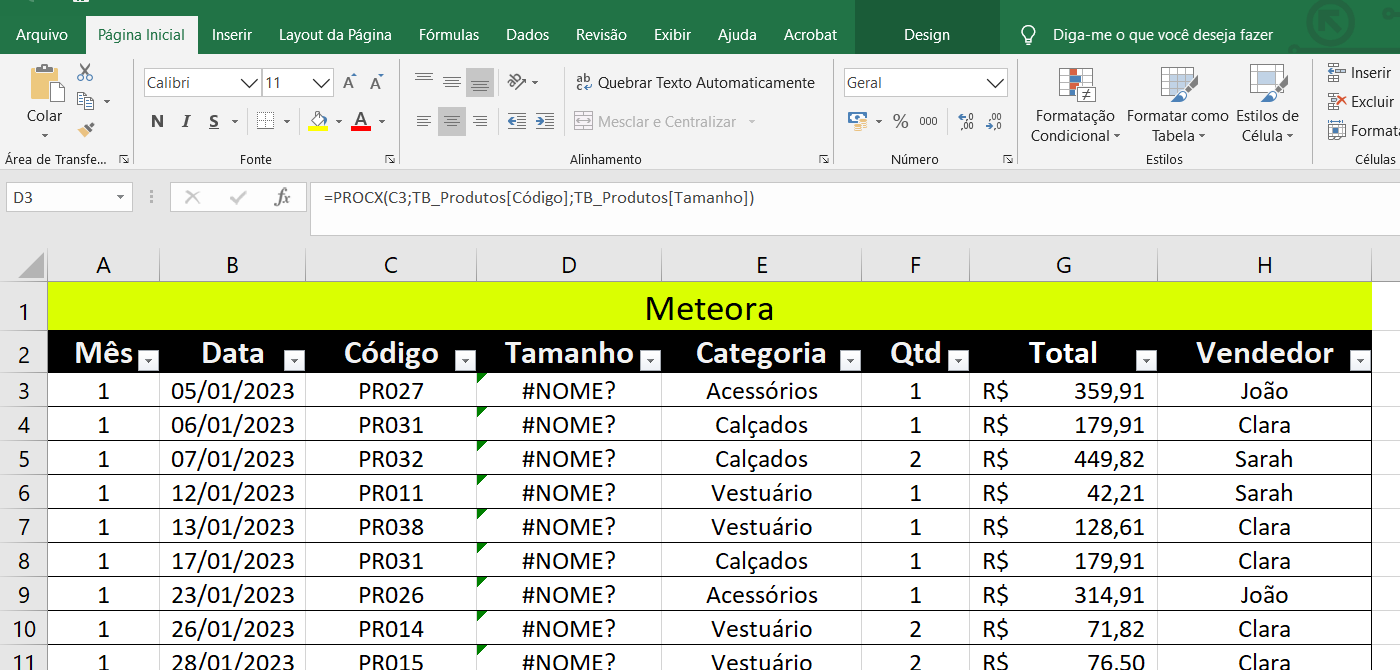Click the select-all corner triangle

(x=32, y=265)
